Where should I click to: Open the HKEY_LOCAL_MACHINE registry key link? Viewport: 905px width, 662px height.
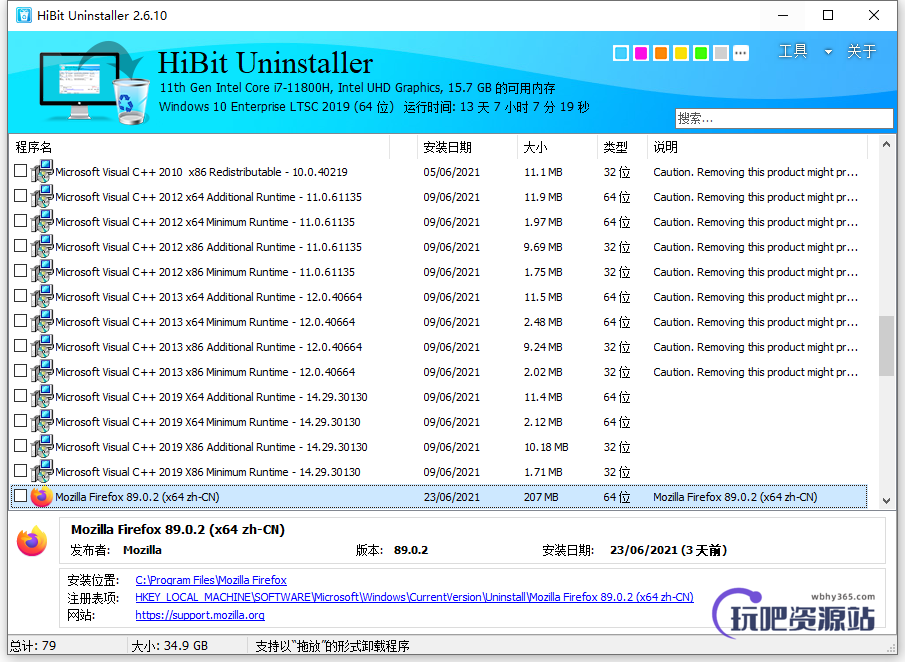coord(414,597)
